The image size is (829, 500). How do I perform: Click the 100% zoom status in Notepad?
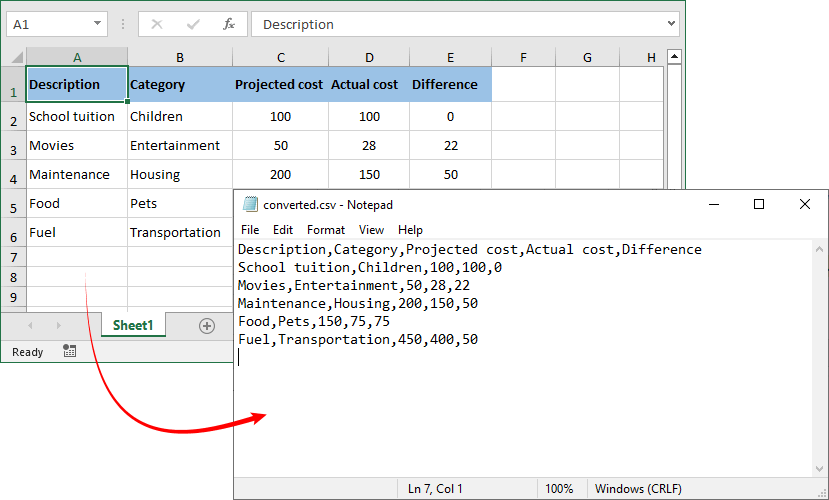click(x=559, y=488)
